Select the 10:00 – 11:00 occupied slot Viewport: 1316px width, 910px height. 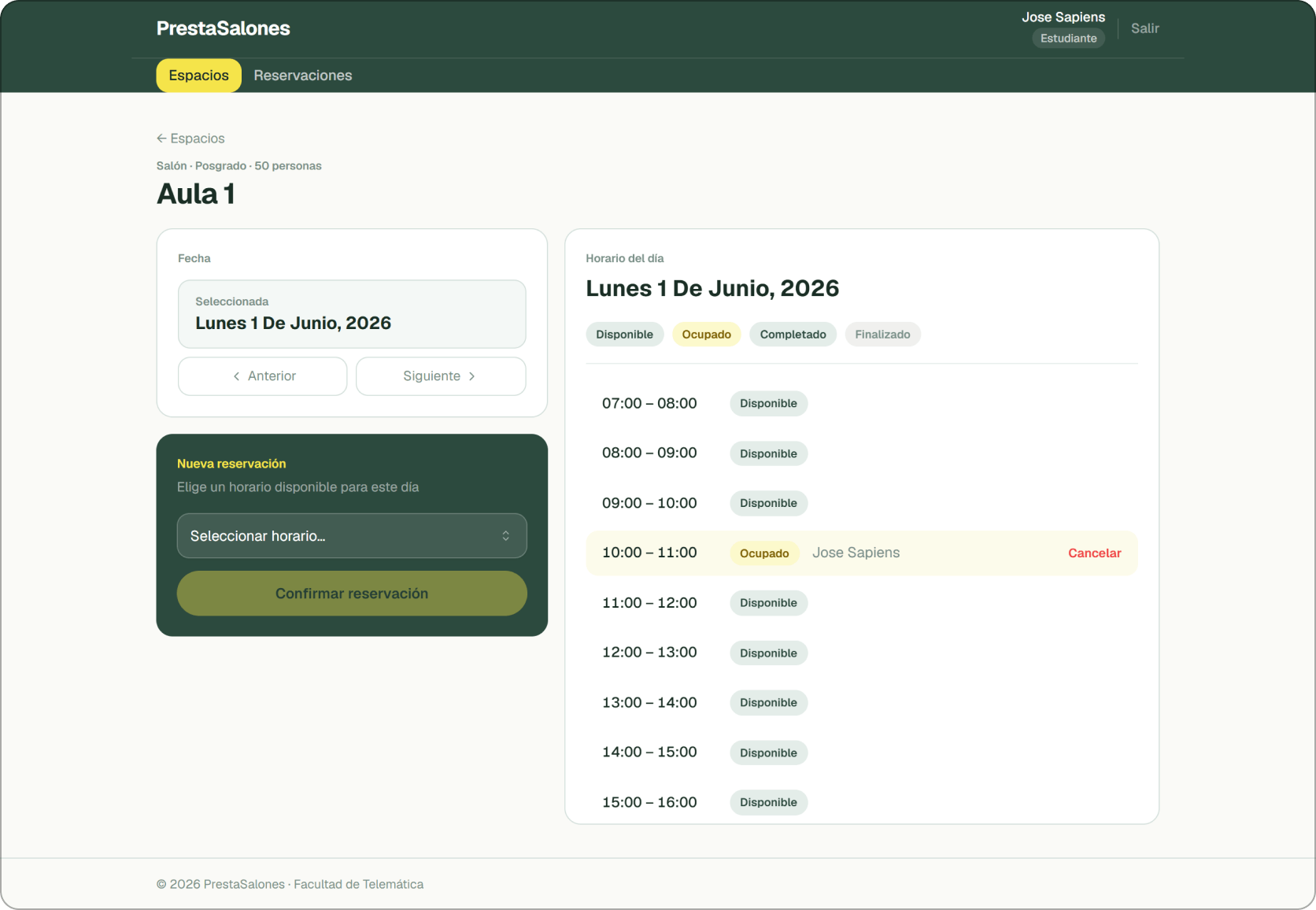(862, 553)
